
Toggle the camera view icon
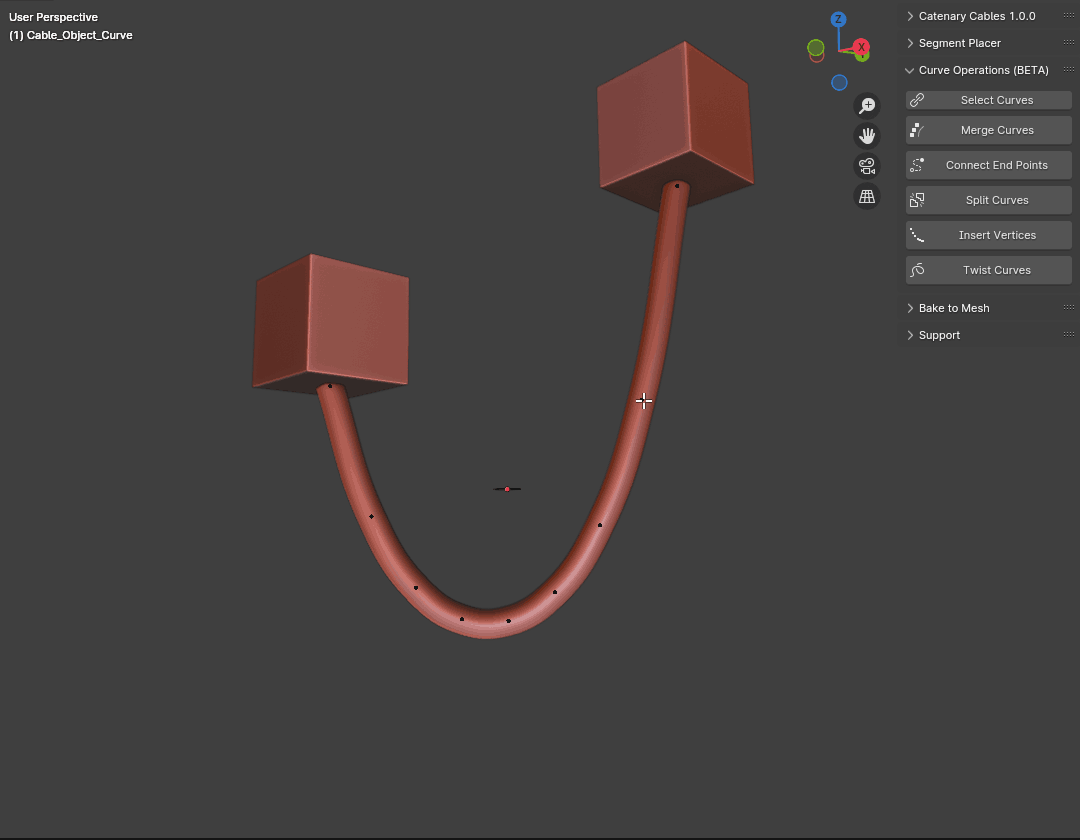tap(866, 166)
